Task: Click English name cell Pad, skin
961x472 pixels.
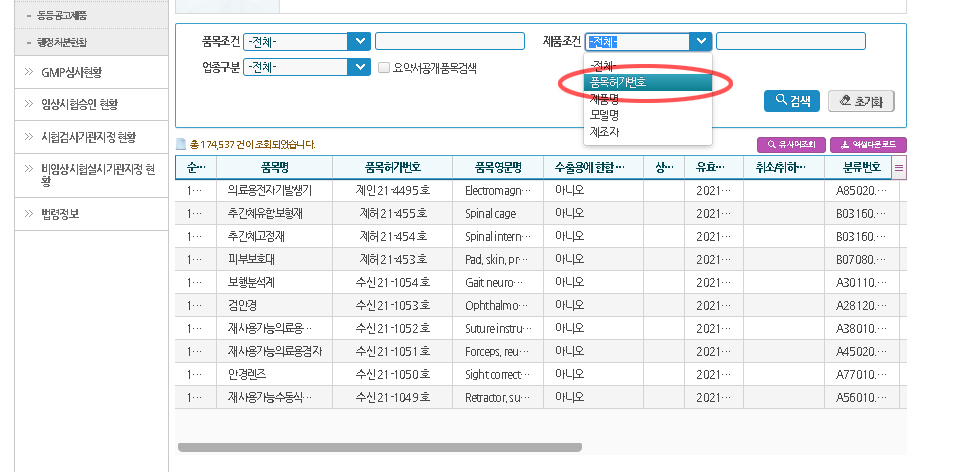Action: click(x=497, y=259)
